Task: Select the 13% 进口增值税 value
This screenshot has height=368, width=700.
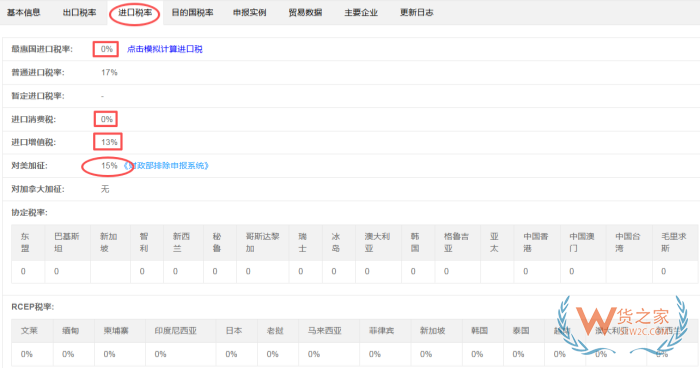Action: pos(109,142)
